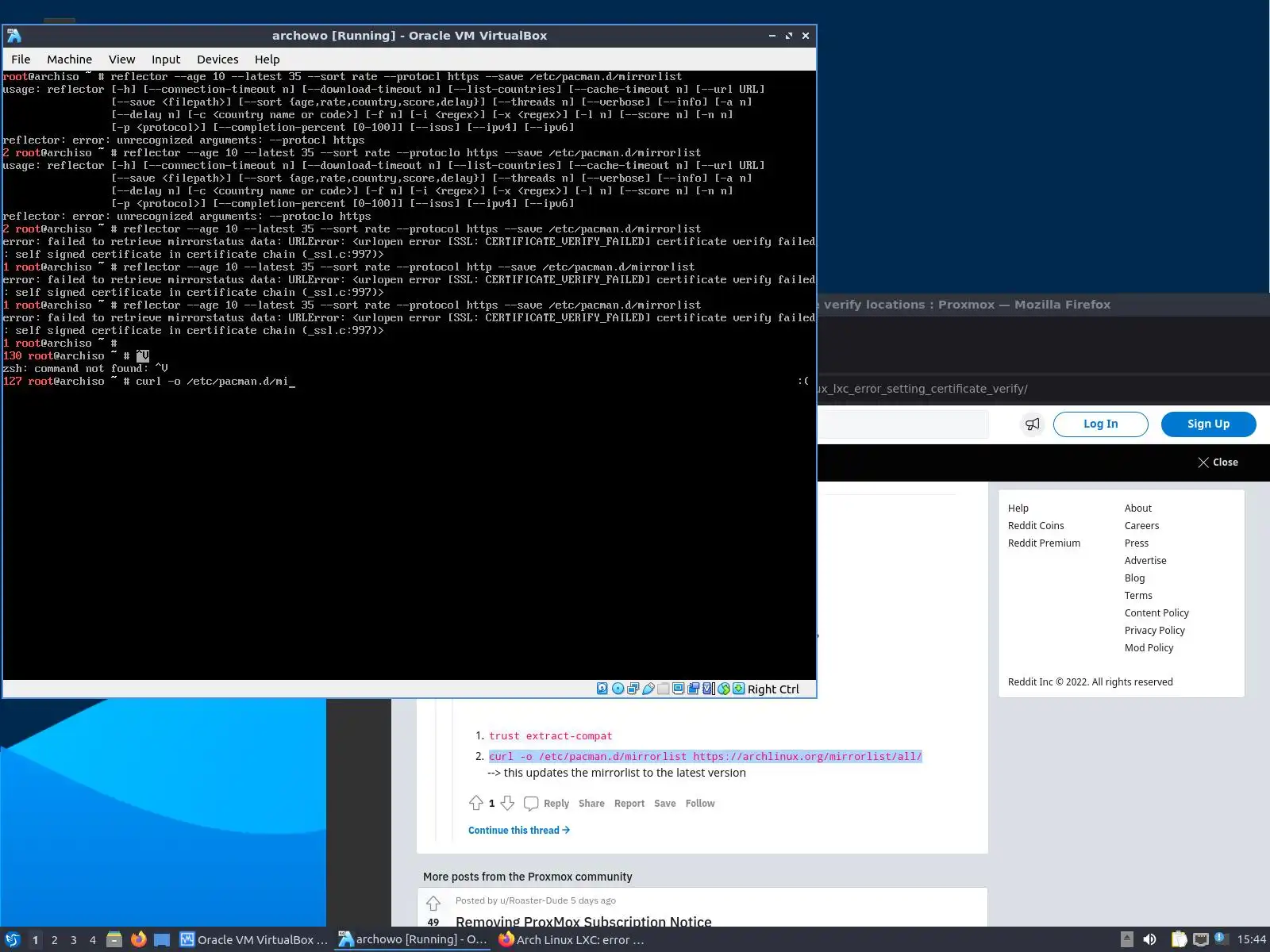Click the Save link under the comment

point(665,804)
